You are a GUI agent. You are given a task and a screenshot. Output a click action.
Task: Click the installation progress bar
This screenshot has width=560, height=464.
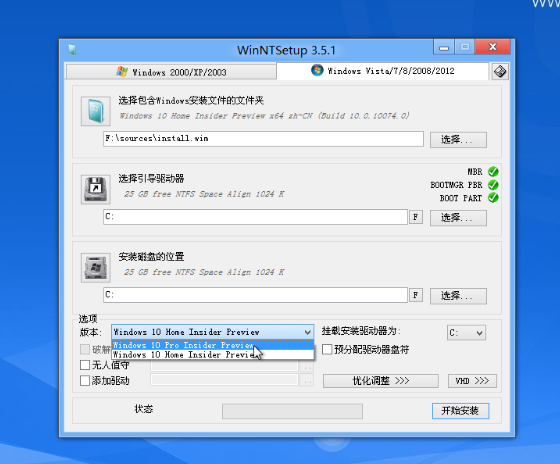click(x=292, y=411)
